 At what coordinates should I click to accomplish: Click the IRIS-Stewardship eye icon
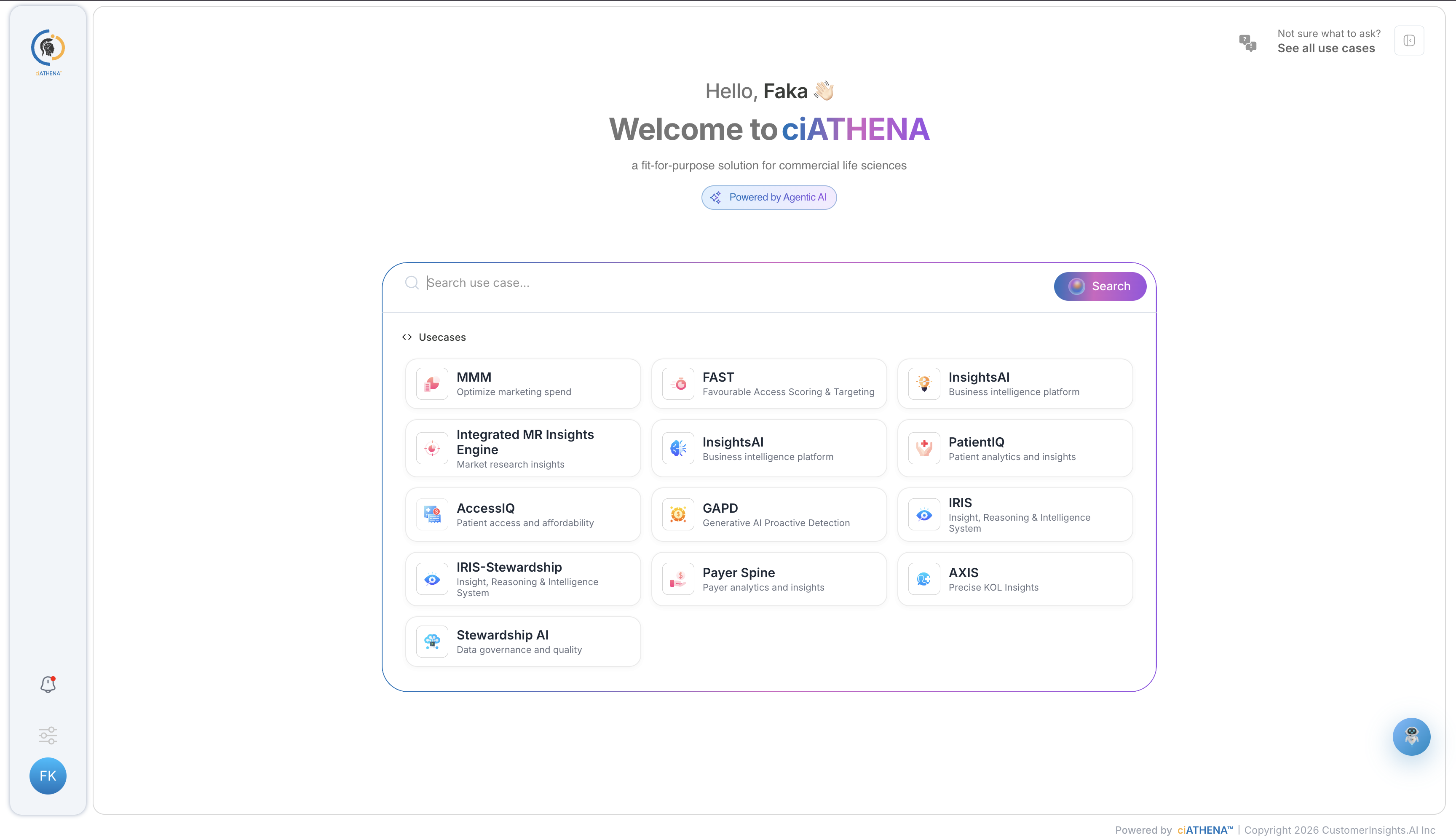coord(432,579)
